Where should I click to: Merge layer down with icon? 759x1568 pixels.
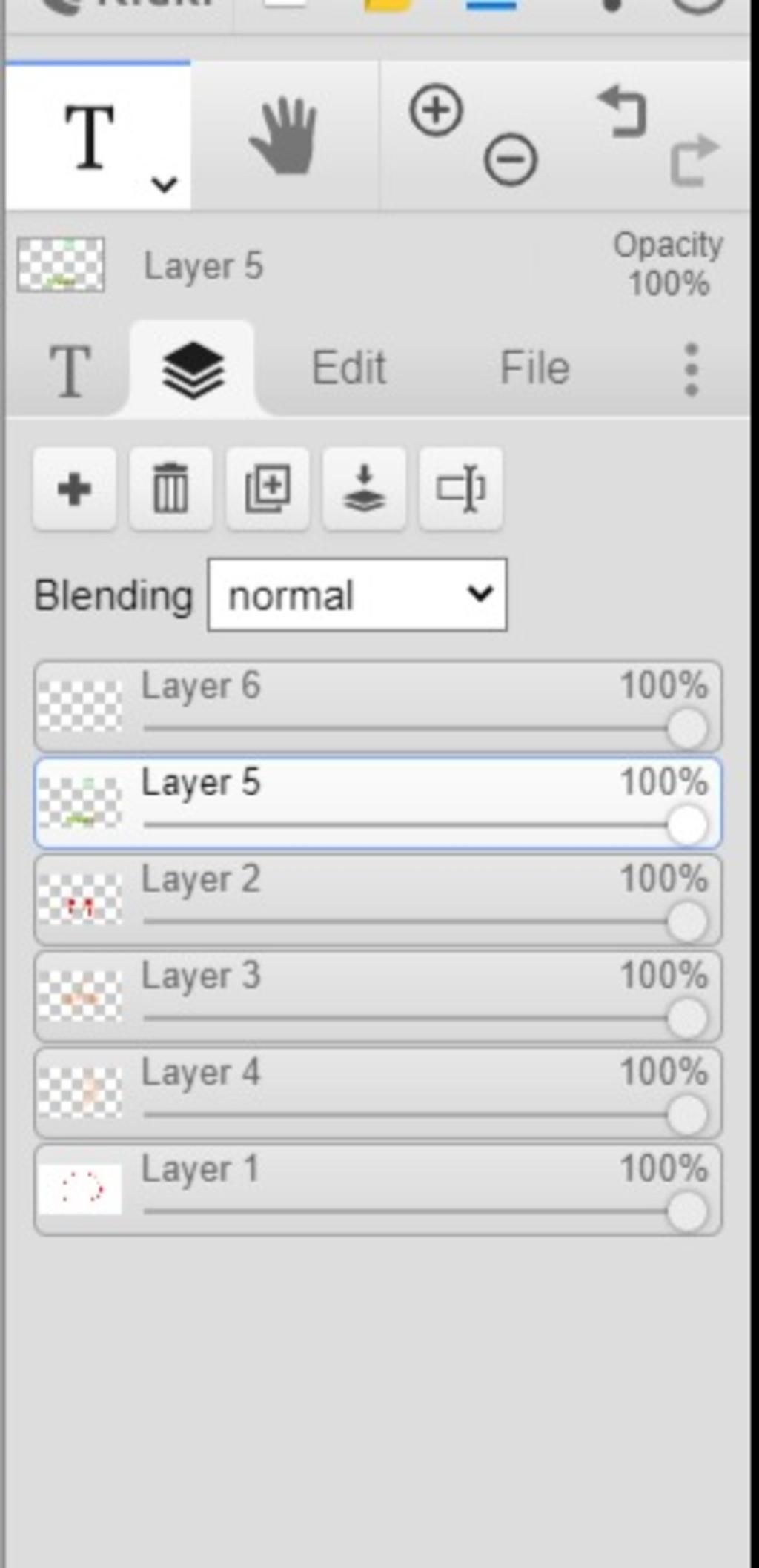tap(364, 489)
